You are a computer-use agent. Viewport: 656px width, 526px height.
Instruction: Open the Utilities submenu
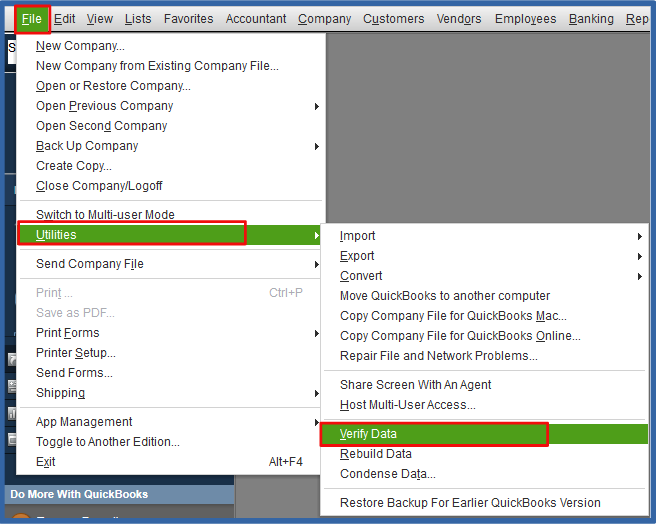coord(169,235)
